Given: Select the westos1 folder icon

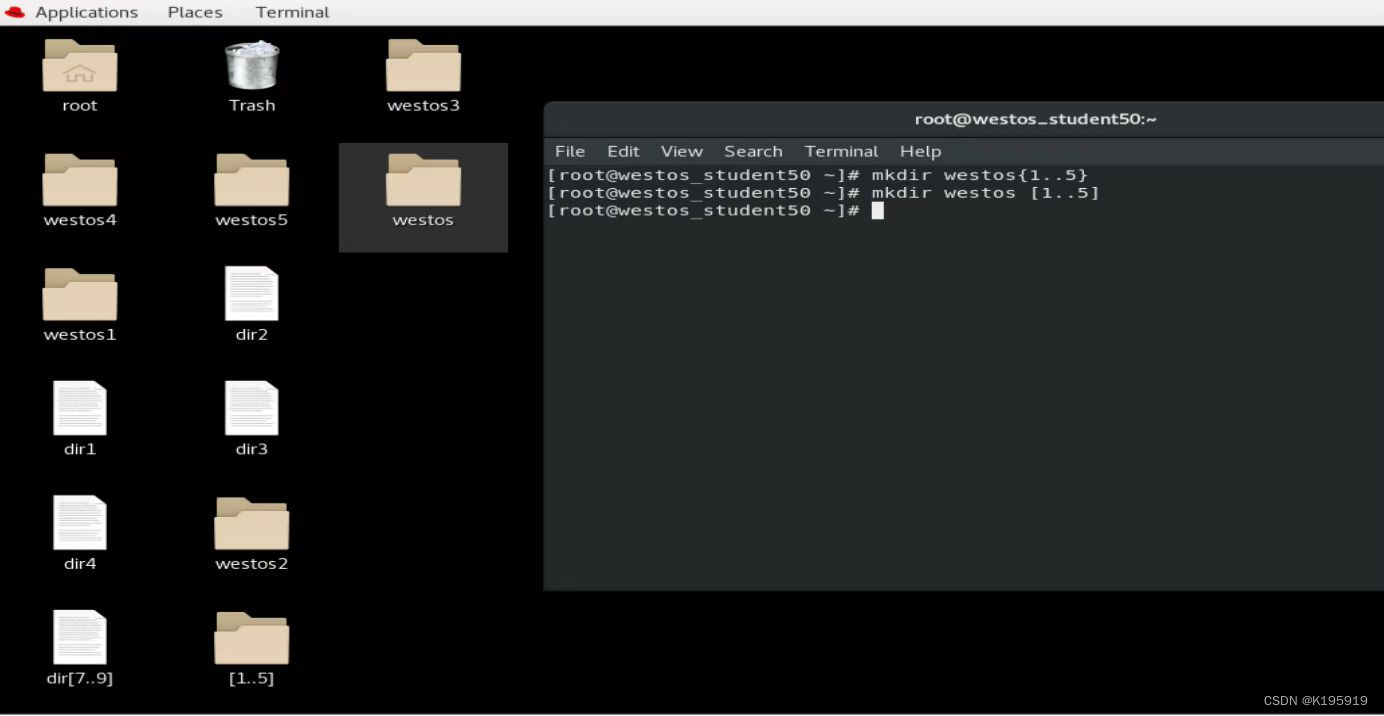Looking at the screenshot, I should (x=80, y=295).
